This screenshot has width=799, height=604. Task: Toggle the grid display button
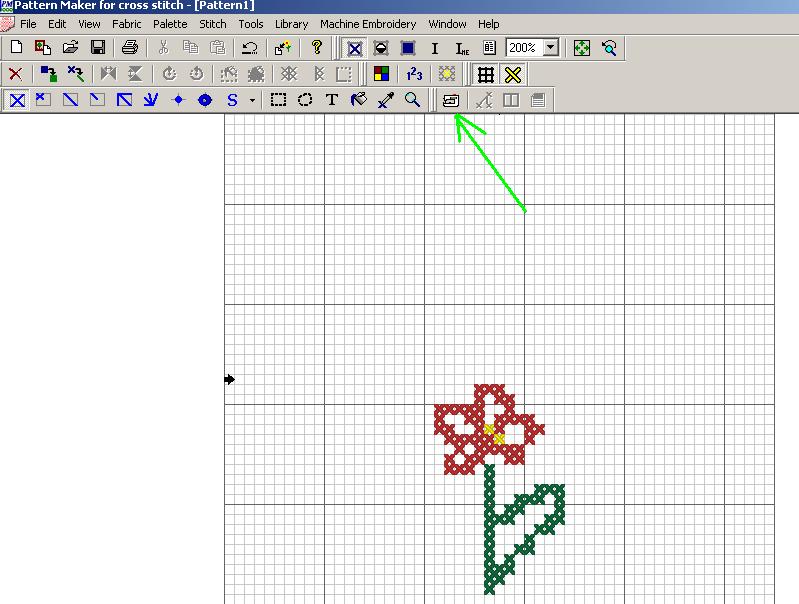click(486, 74)
